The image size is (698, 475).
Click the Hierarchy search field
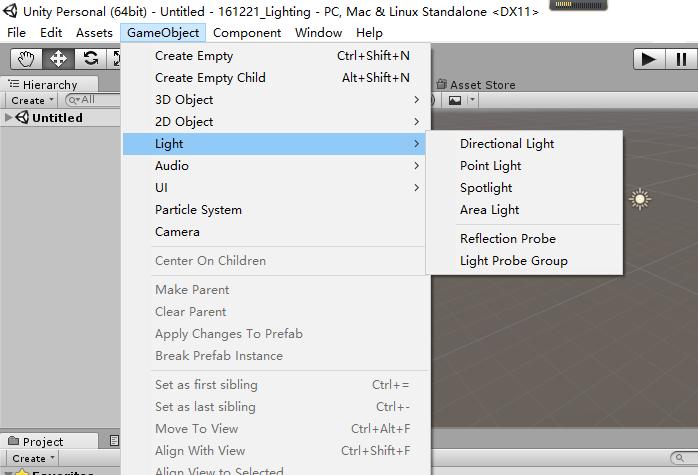pos(92,100)
